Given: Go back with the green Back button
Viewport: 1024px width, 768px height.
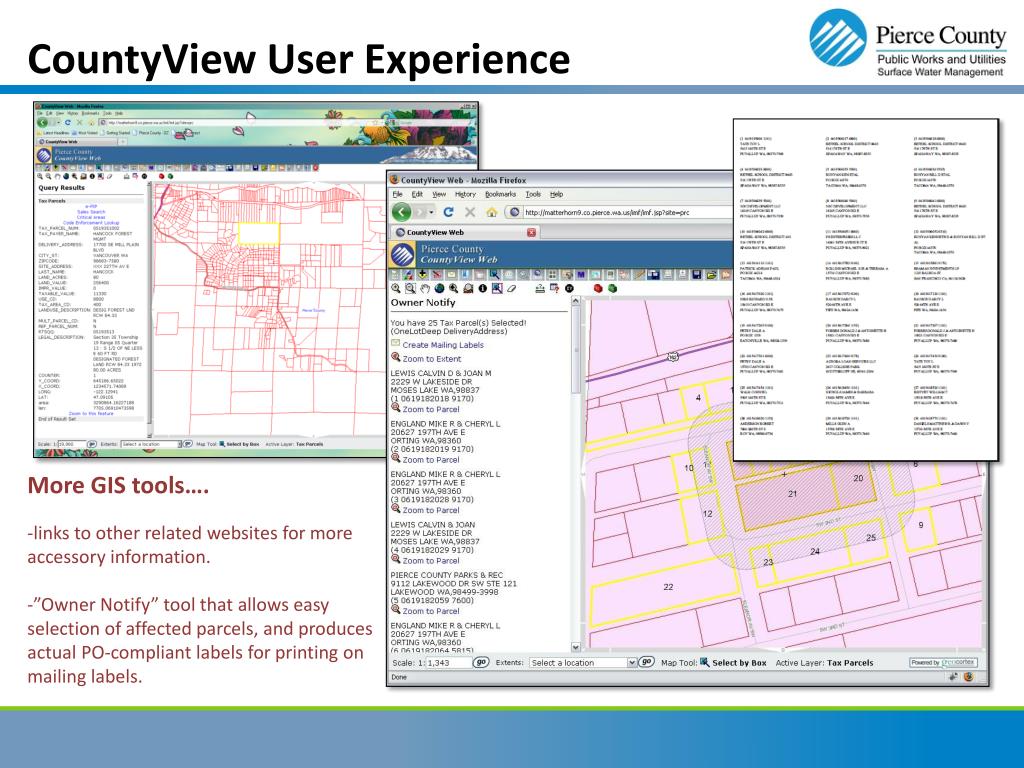Looking at the screenshot, I should pos(402,212).
